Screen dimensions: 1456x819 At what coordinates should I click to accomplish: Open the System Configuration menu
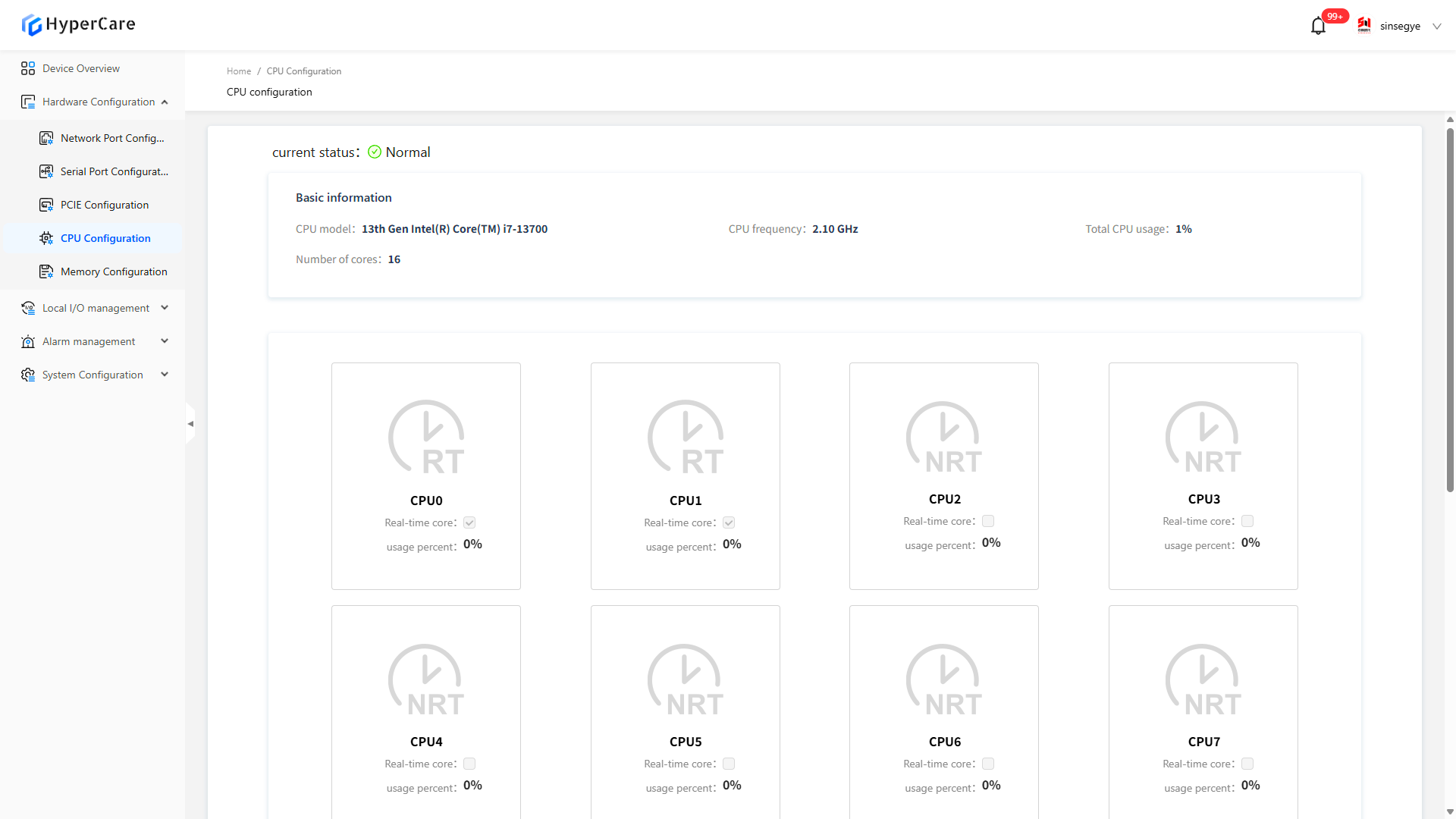(93, 375)
